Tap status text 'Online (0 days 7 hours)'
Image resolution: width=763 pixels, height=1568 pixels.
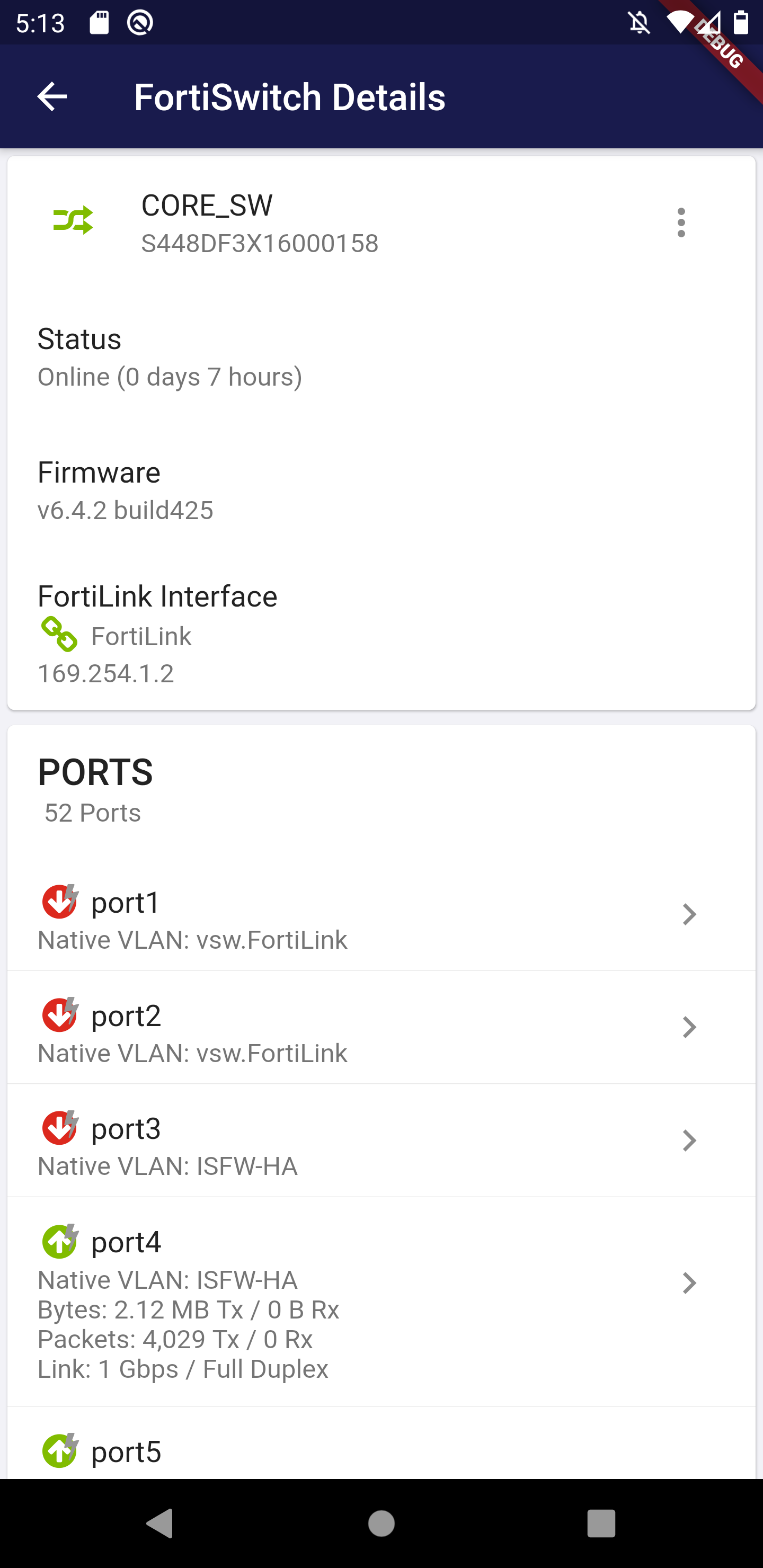coord(170,377)
